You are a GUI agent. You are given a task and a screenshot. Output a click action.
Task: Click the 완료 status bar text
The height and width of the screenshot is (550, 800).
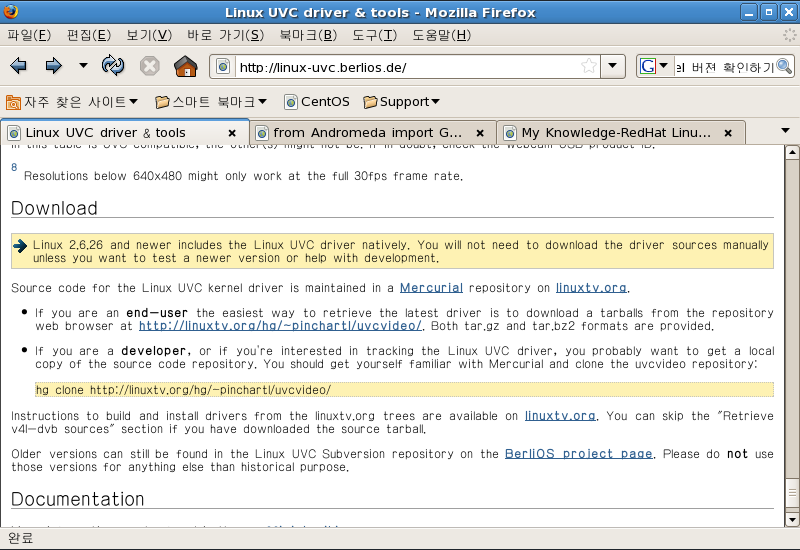(x=20, y=538)
